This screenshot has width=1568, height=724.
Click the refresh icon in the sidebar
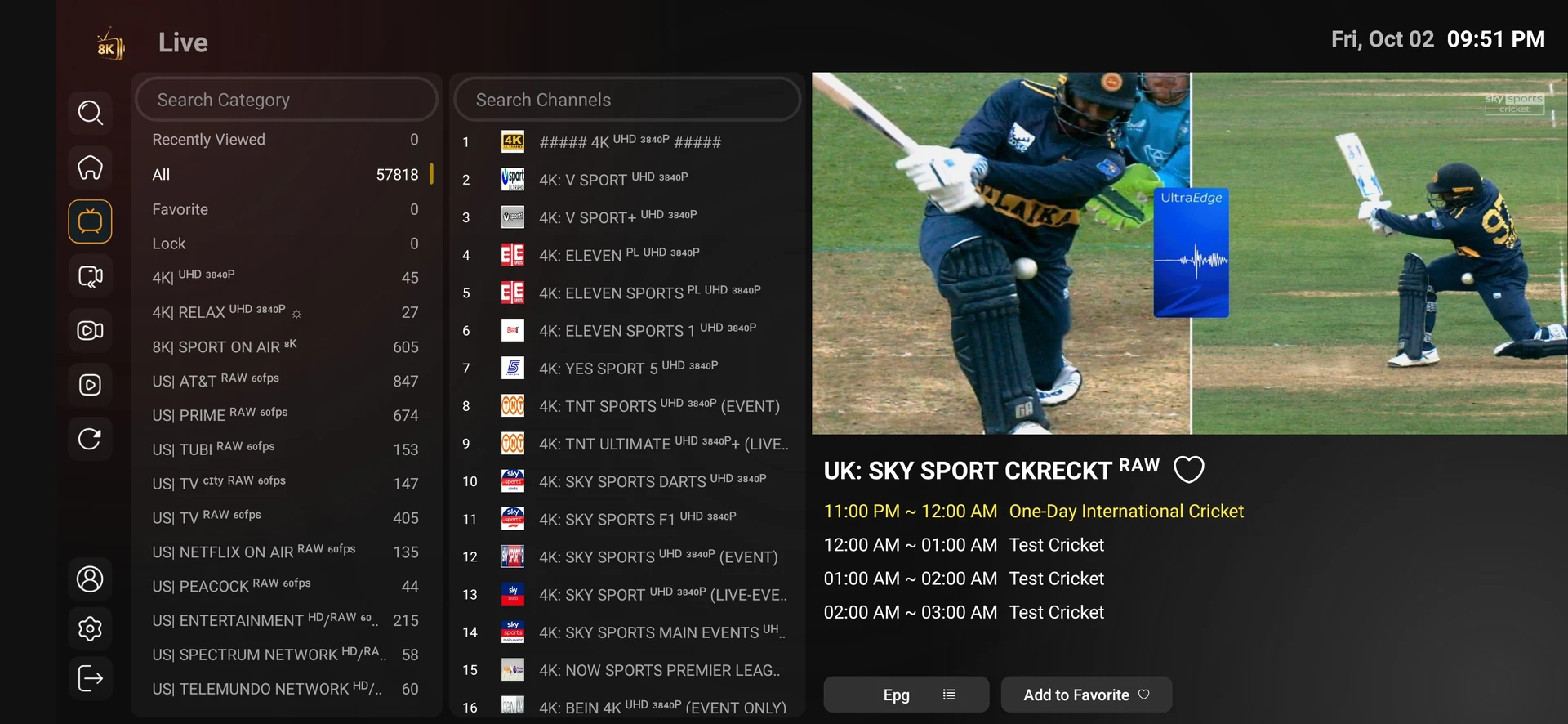(90, 439)
